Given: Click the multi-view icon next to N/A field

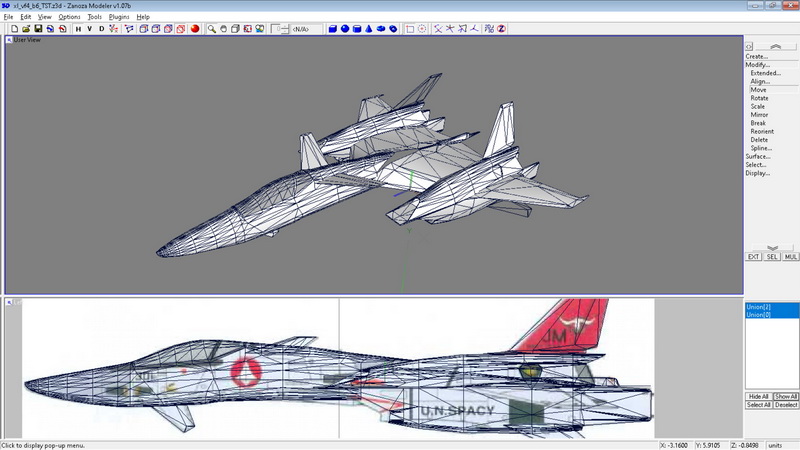Looking at the screenshot, I should (260, 29).
